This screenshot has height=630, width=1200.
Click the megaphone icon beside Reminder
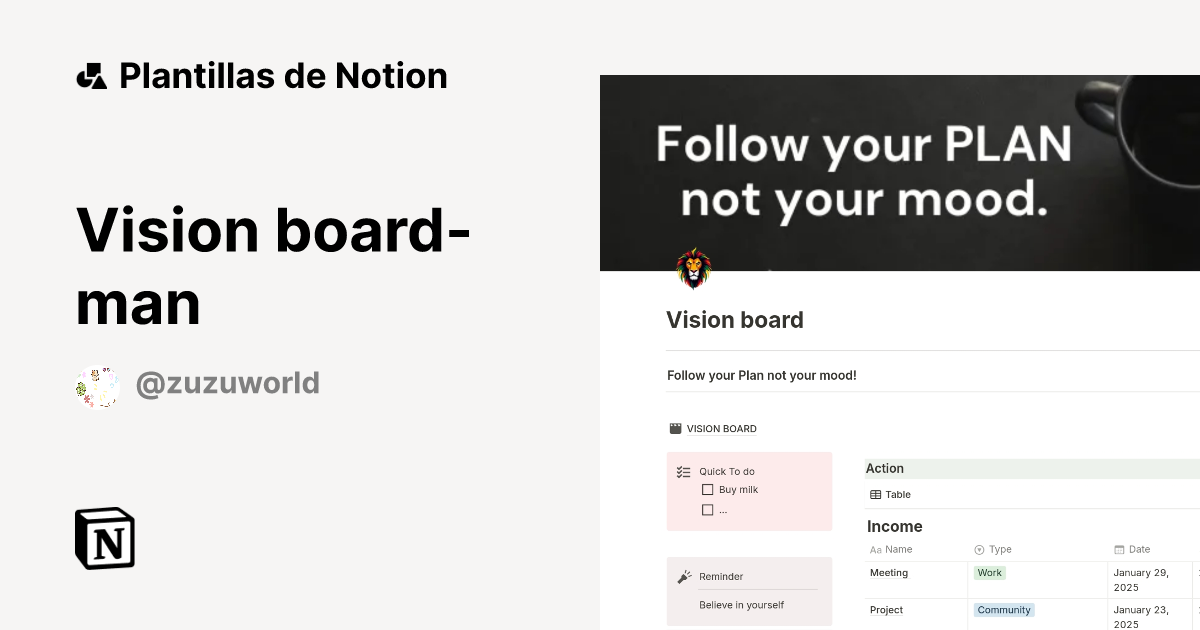coord(682,576)
